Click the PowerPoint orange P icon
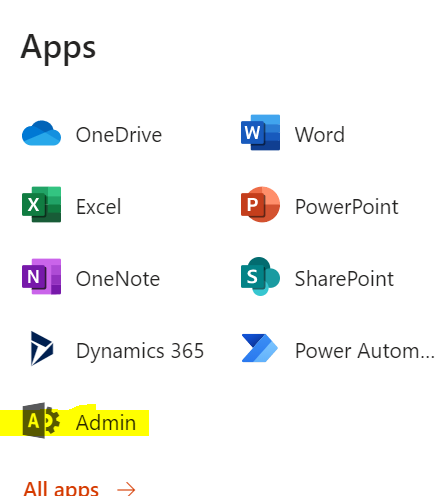This screenshot has height=496, width=445. pyautogui.click(x=260, y=204)
